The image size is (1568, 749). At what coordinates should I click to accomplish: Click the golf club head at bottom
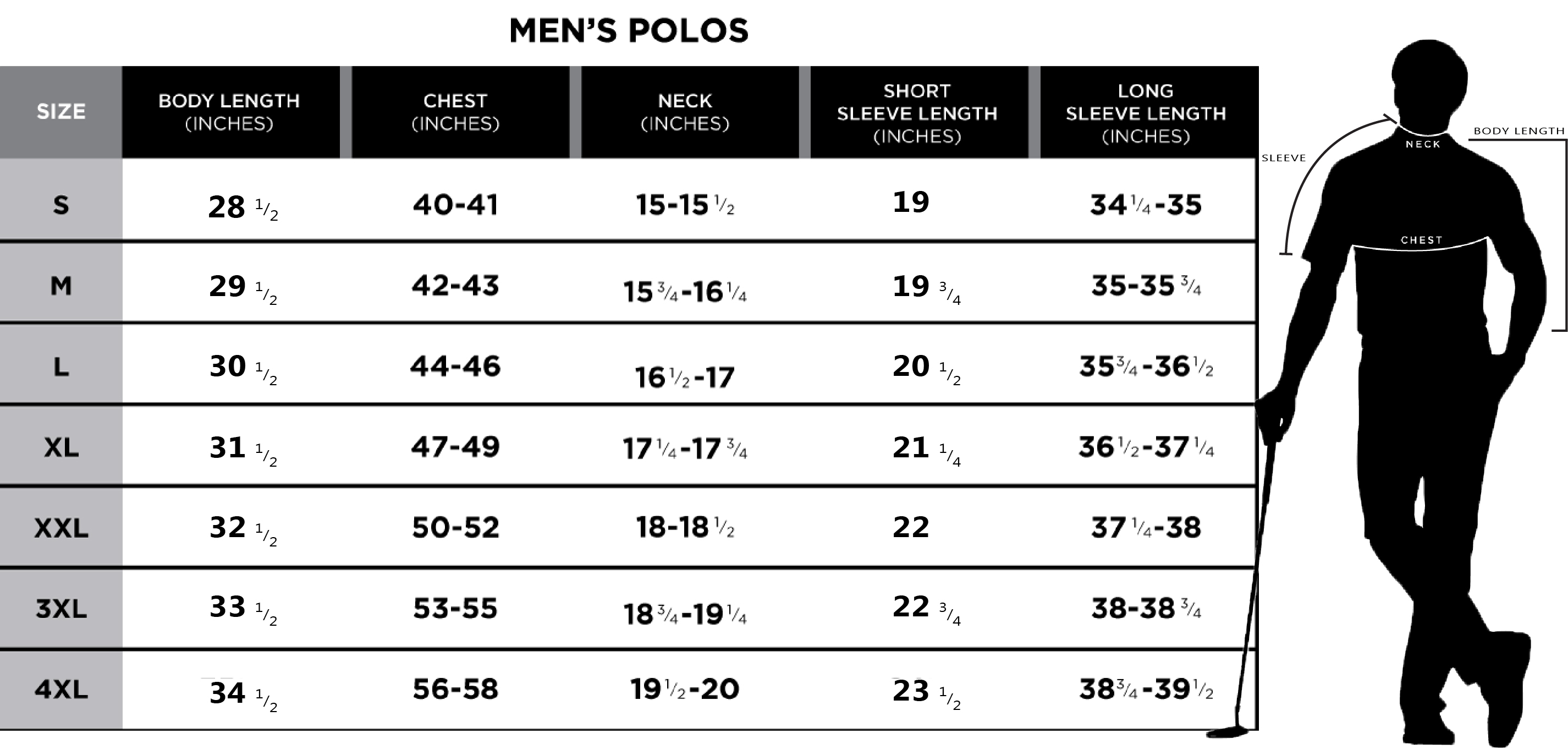(1230, 731)
